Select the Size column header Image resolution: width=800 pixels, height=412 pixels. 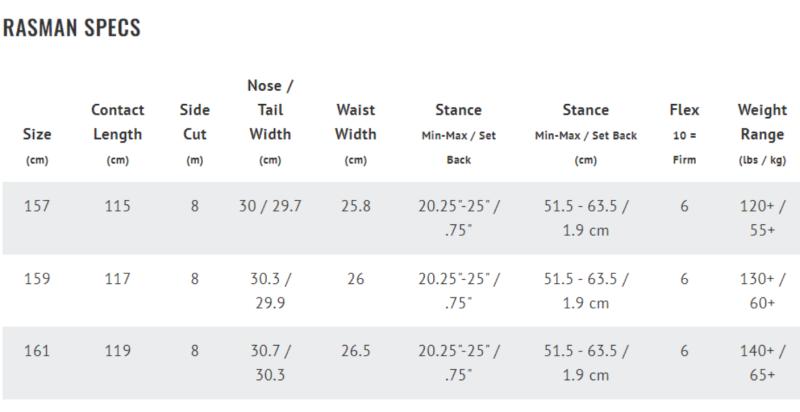pos(37,146)
